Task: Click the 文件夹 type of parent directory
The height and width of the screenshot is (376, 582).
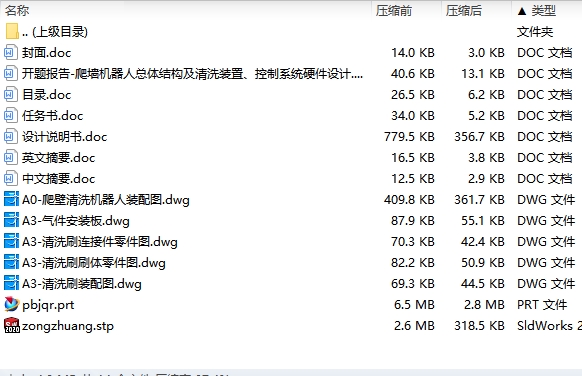Action: pos(535,32)
